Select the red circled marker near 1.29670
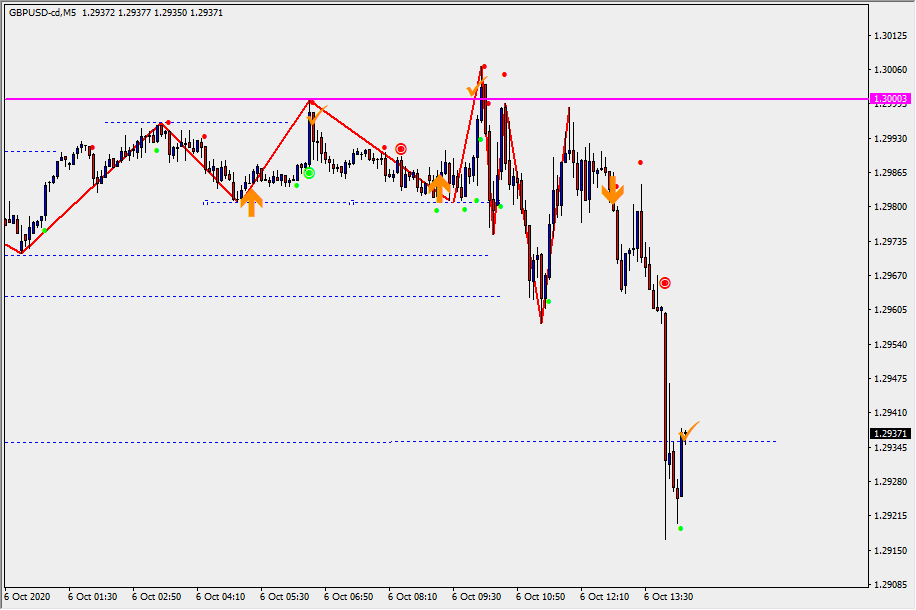The height and width of the screenshot is (610, 916). [x=664, y=283]
